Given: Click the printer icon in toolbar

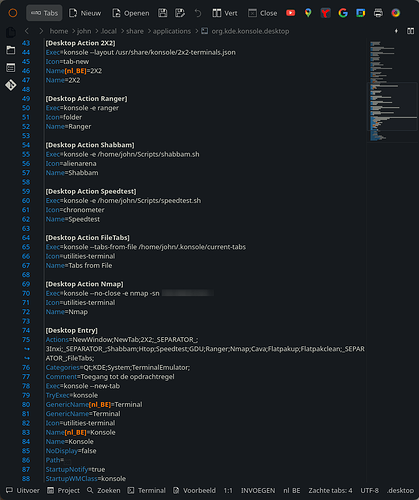Looking at the screenshot, I should (378, 13).
